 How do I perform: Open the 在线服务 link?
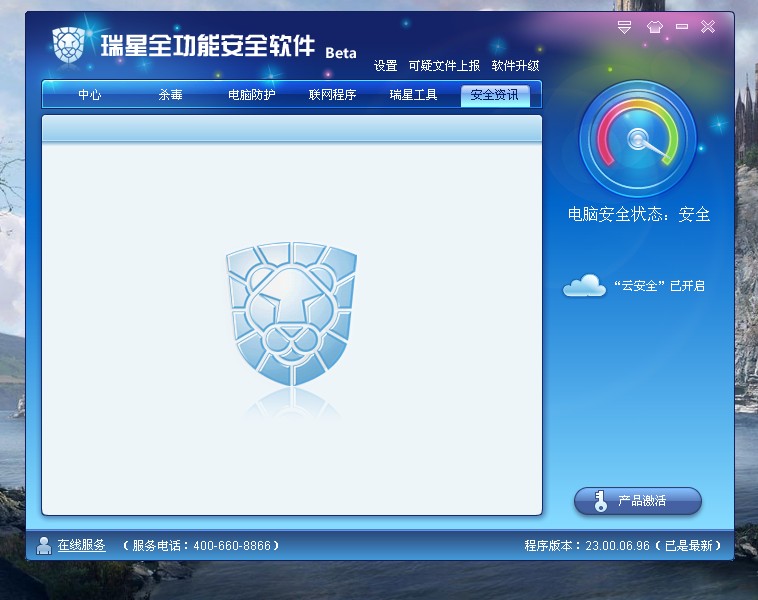tap(81, 545)
